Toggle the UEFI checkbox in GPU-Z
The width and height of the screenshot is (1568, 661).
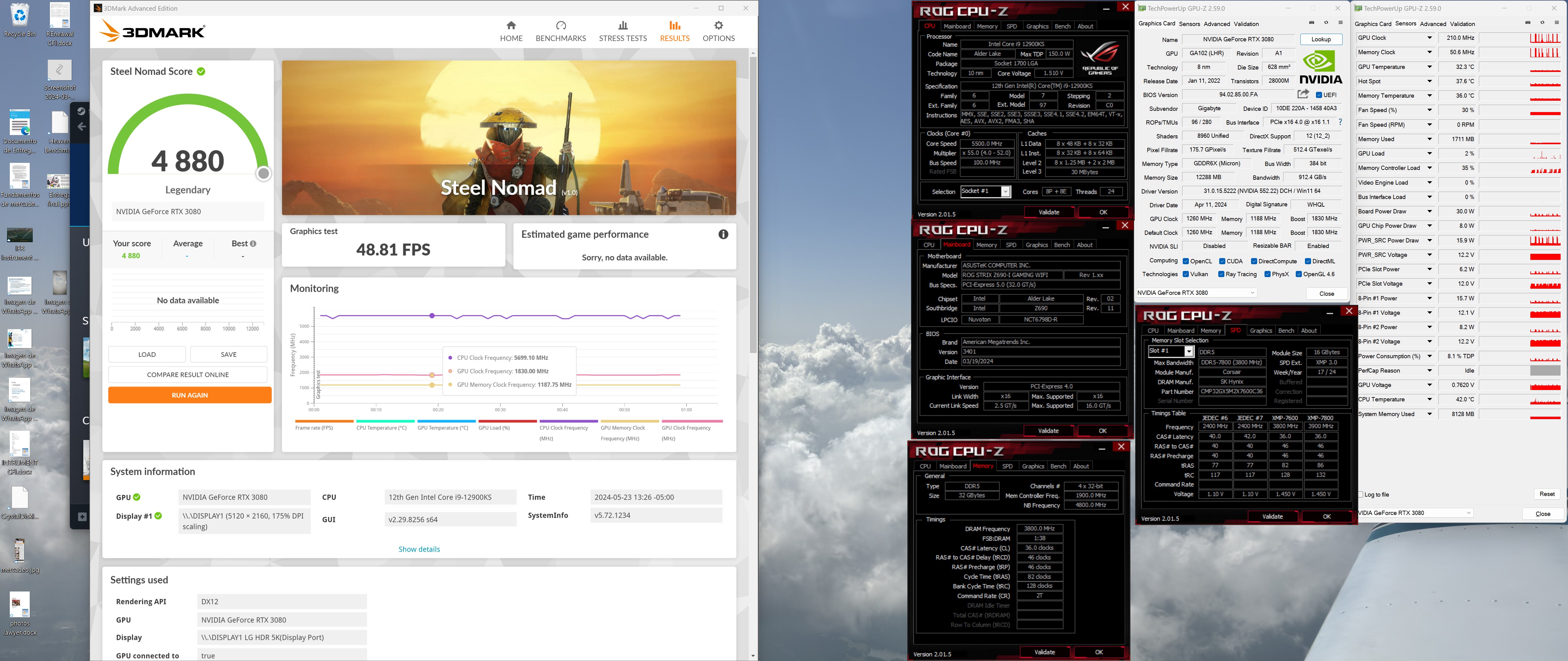[1318, 95]
